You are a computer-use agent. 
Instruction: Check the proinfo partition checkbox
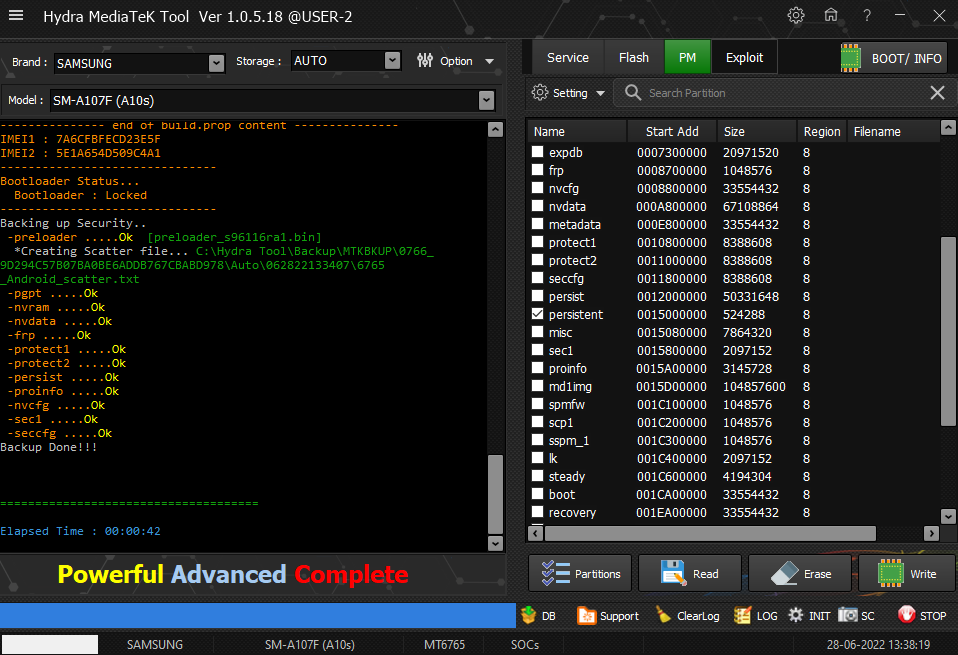click(x=537, y=368)
